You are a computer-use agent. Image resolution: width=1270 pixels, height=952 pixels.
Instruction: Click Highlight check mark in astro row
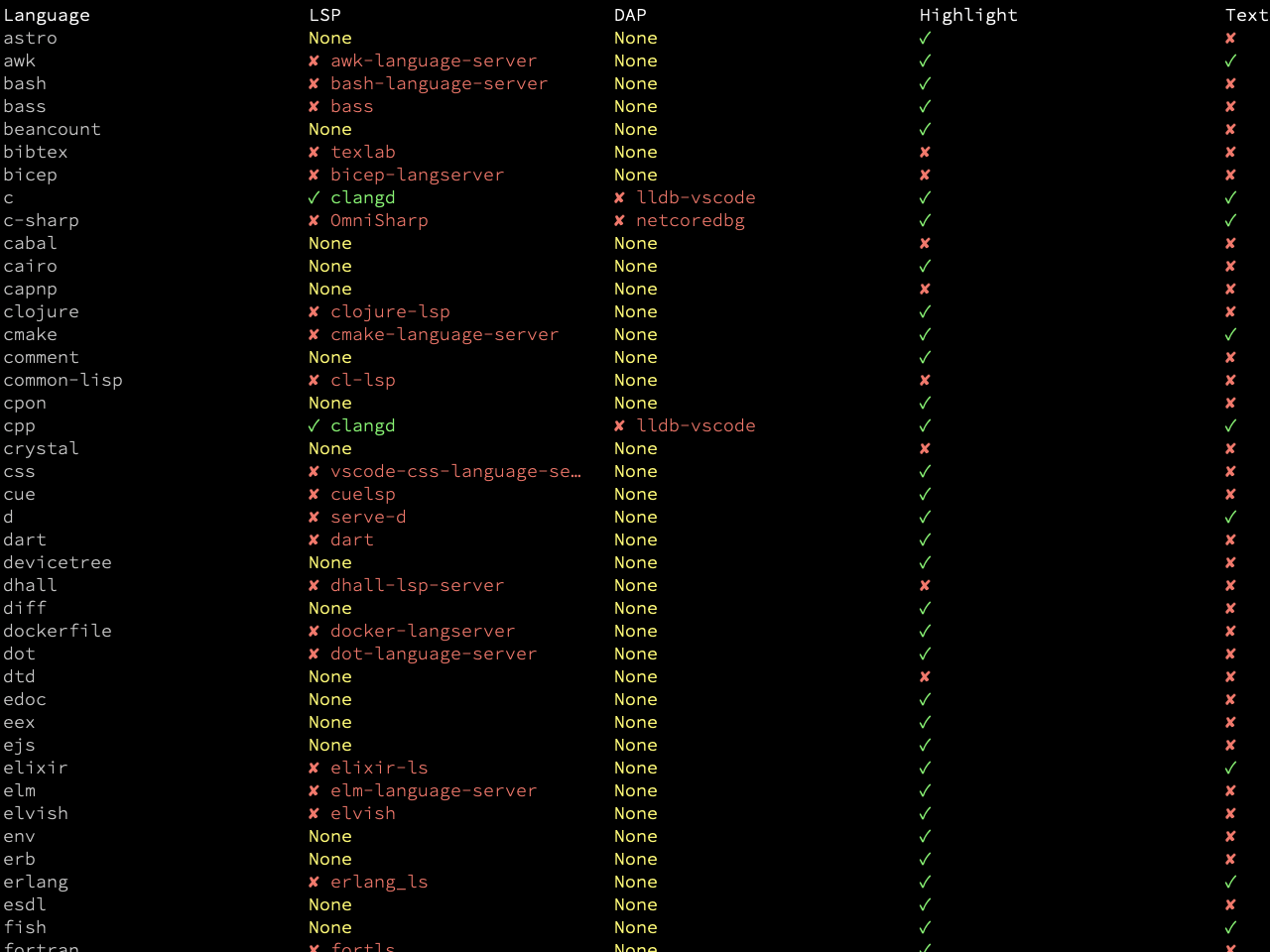(x=925, y=39)
